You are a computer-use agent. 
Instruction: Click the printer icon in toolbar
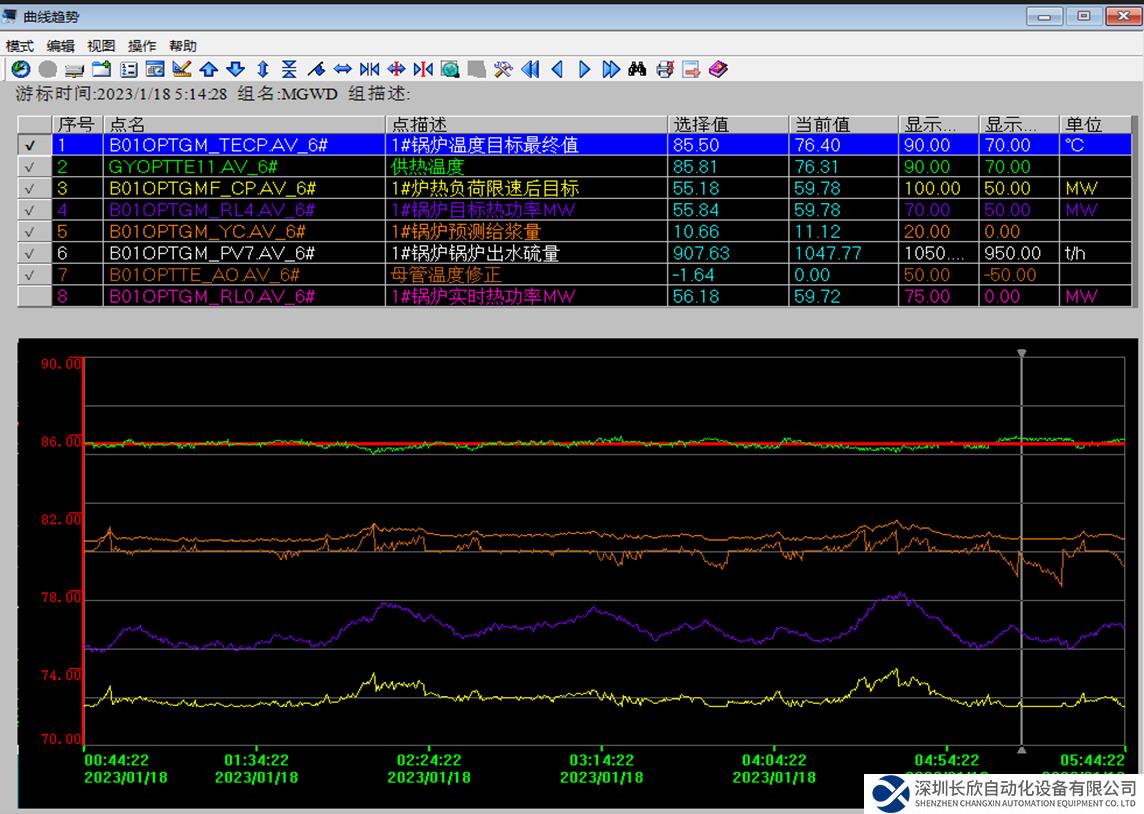point(664,69)
